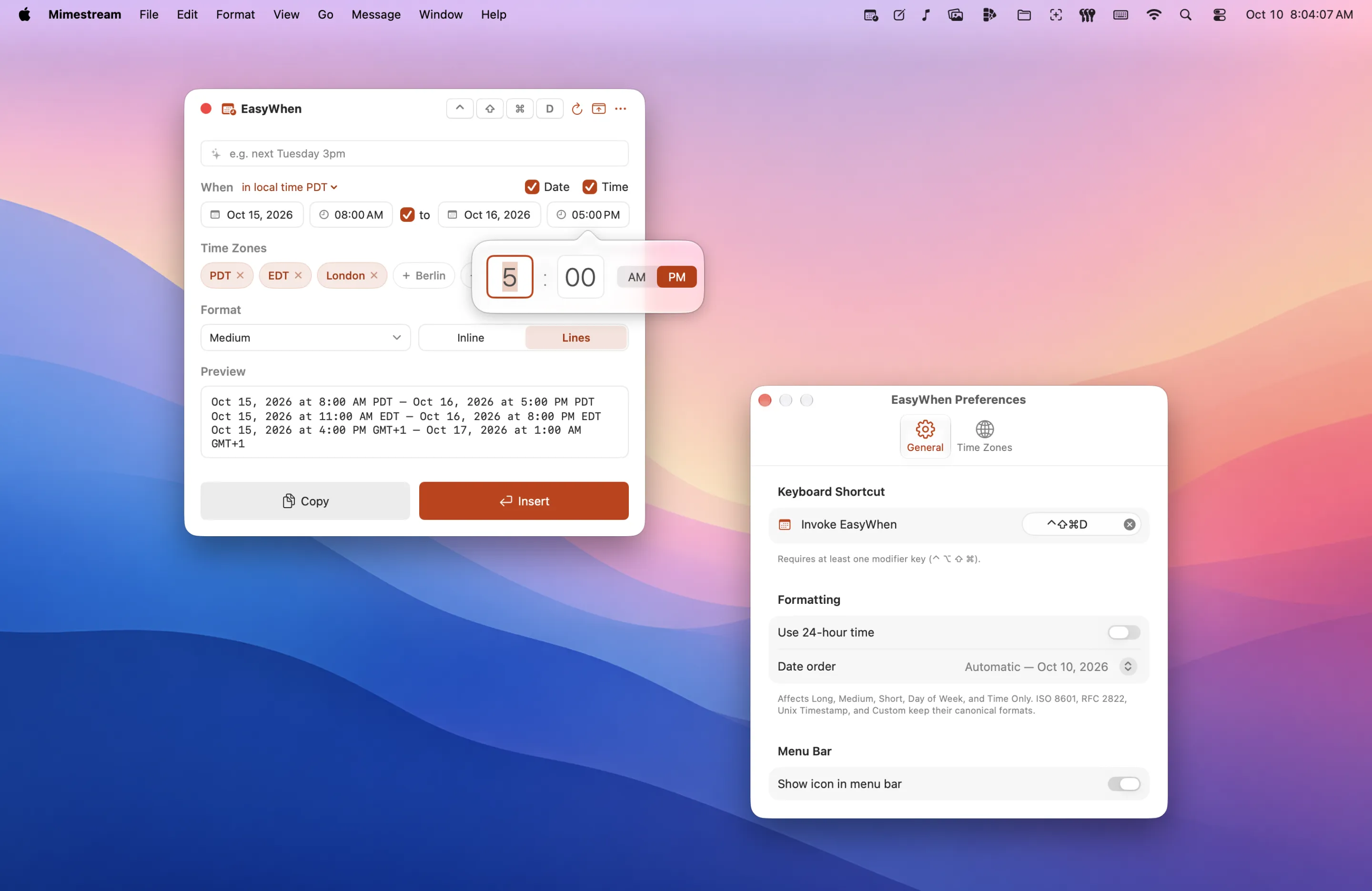The image size is (1372, 891).
Task: Click the Shift key shortcut cap in EasyWhen
Action: (x=489, y=109)
